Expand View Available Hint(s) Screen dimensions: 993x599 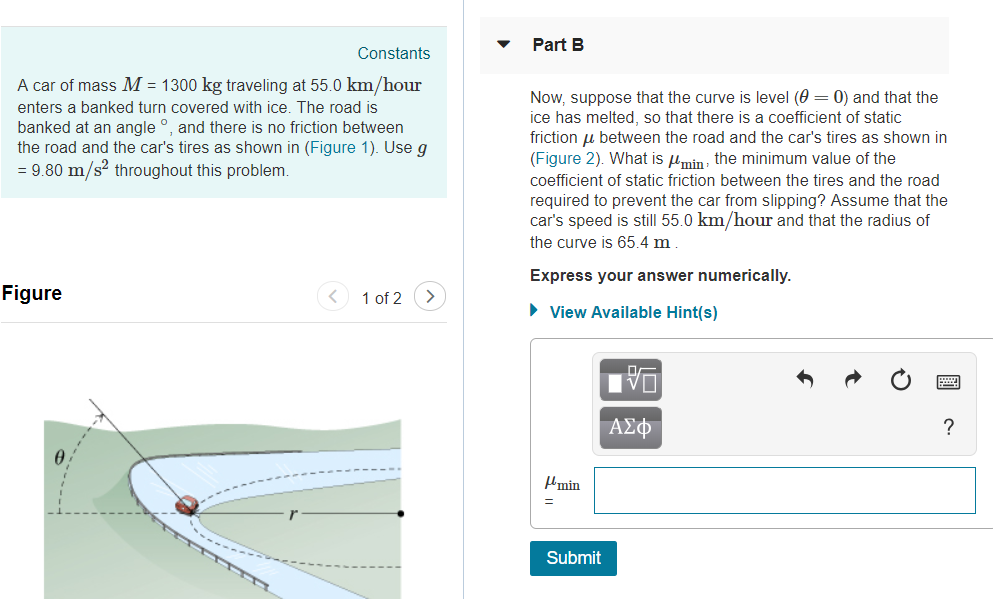(633, 312)
